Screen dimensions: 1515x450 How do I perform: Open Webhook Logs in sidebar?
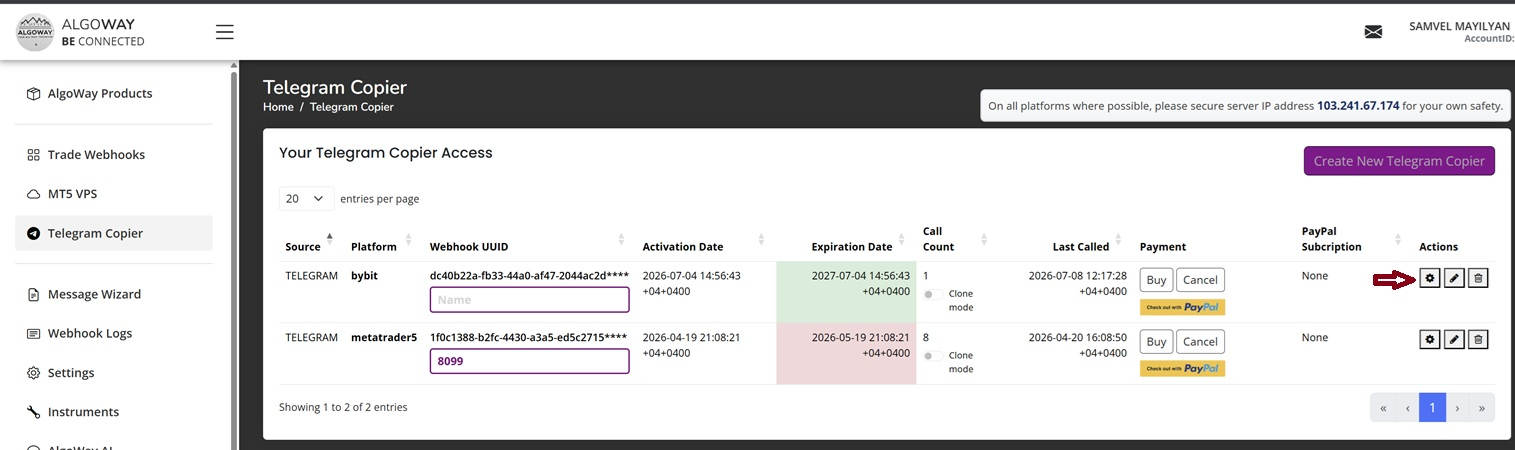pyautogui.click(x=90, y=333)
